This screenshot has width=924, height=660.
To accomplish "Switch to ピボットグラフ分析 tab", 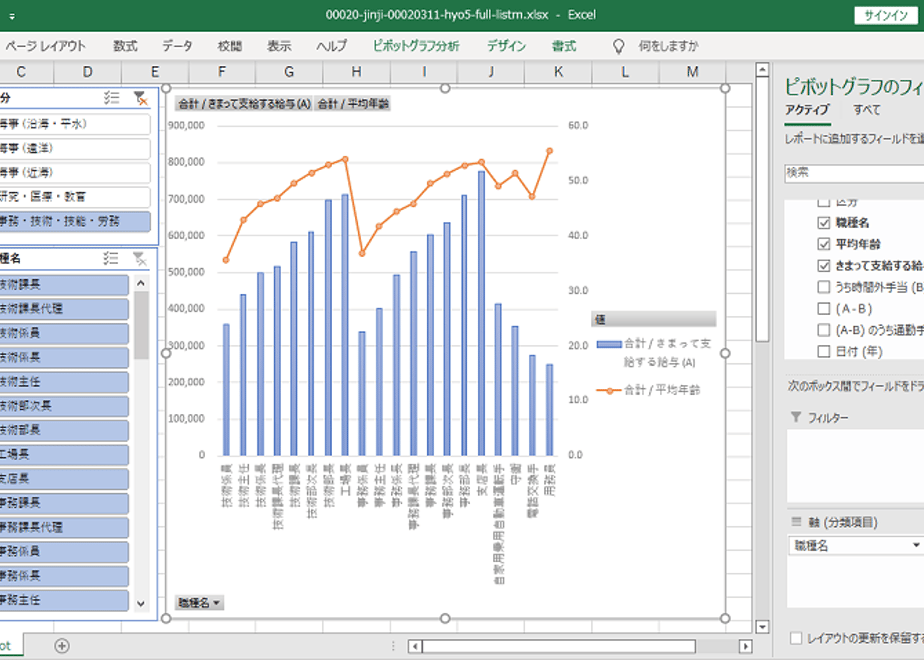I will point(416,46).
